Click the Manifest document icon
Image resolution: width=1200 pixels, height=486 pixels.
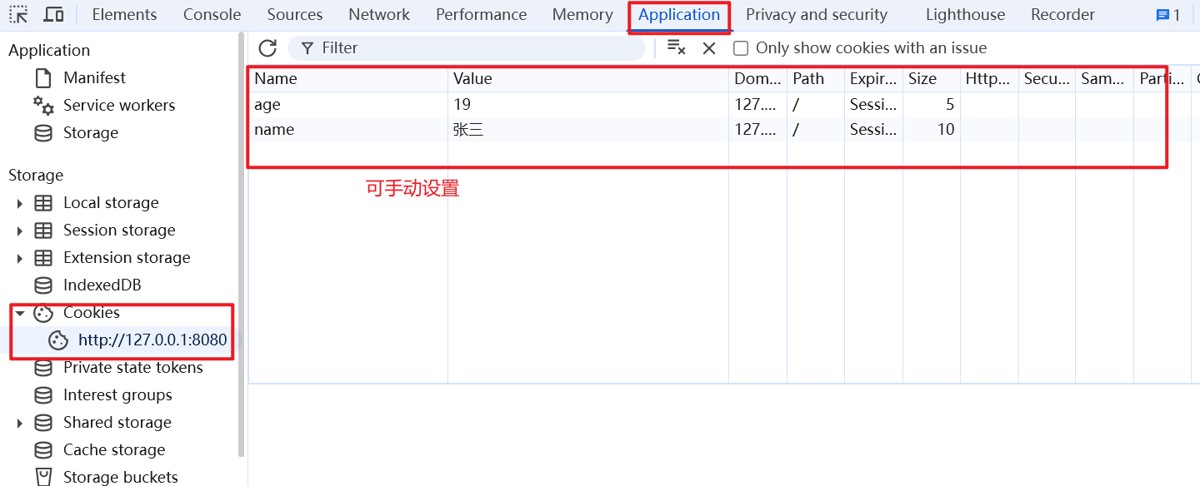pyautogui.click(x=43, y=78)
